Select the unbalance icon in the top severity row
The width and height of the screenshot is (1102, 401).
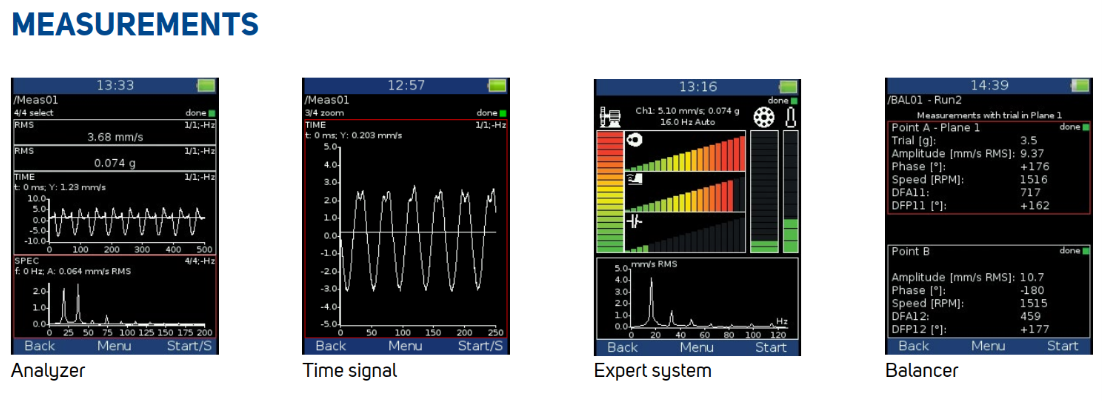[x=635, y=141]
